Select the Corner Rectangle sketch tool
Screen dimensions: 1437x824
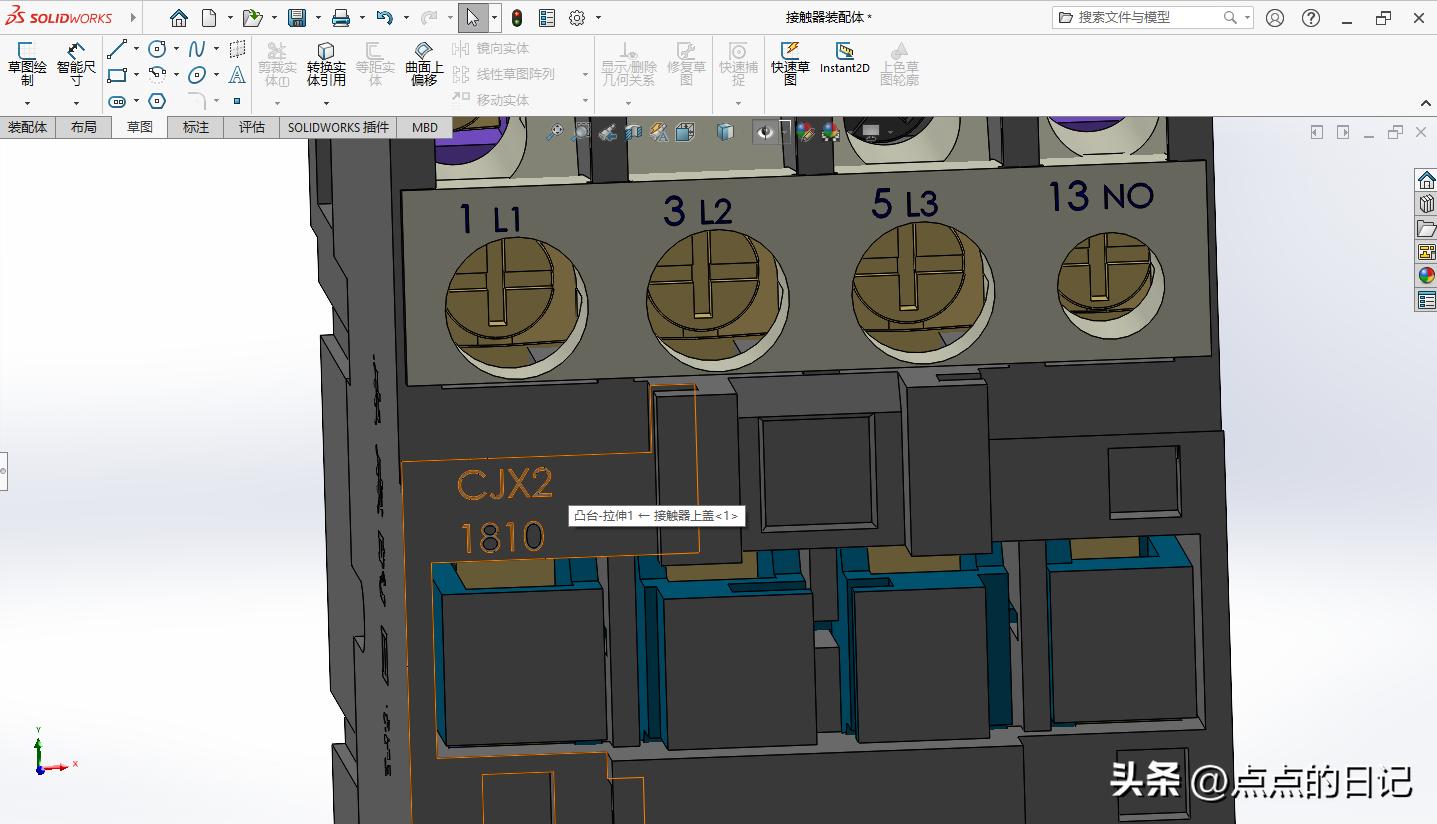coord(117,75)
